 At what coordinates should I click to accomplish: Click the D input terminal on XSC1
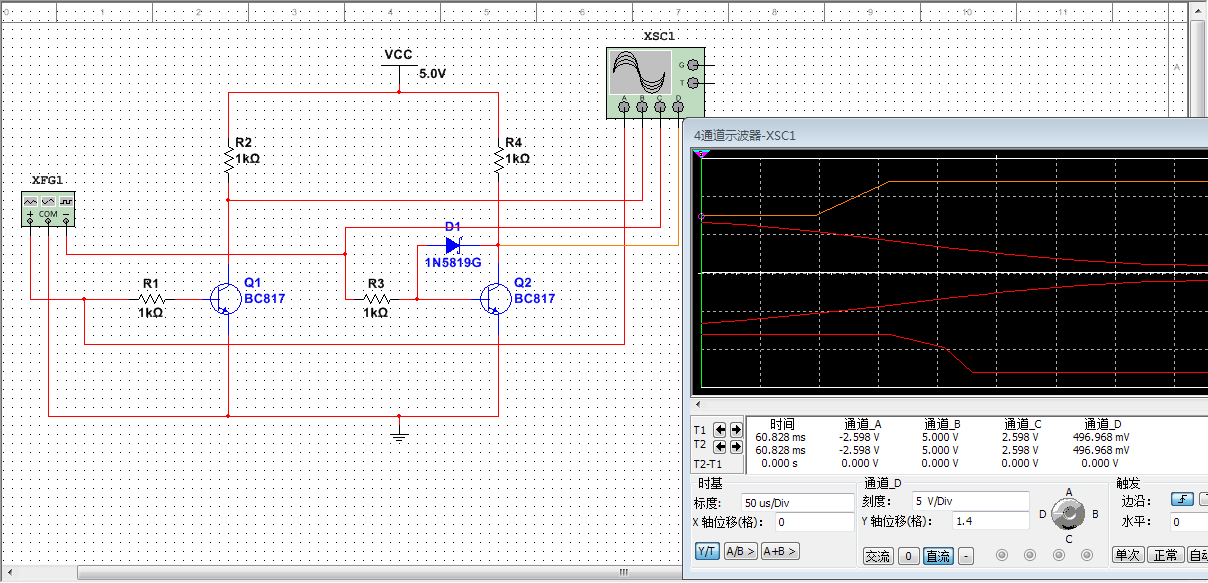coord(678,108)
